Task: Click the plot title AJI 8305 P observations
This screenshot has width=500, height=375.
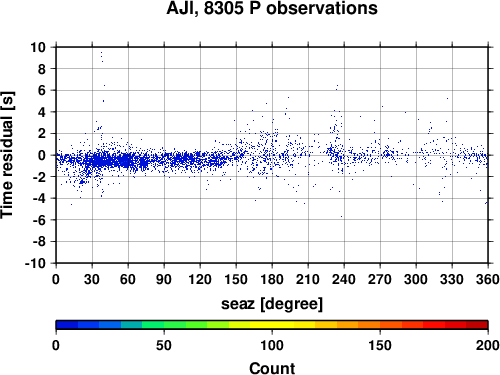Action: coord(272,8)
